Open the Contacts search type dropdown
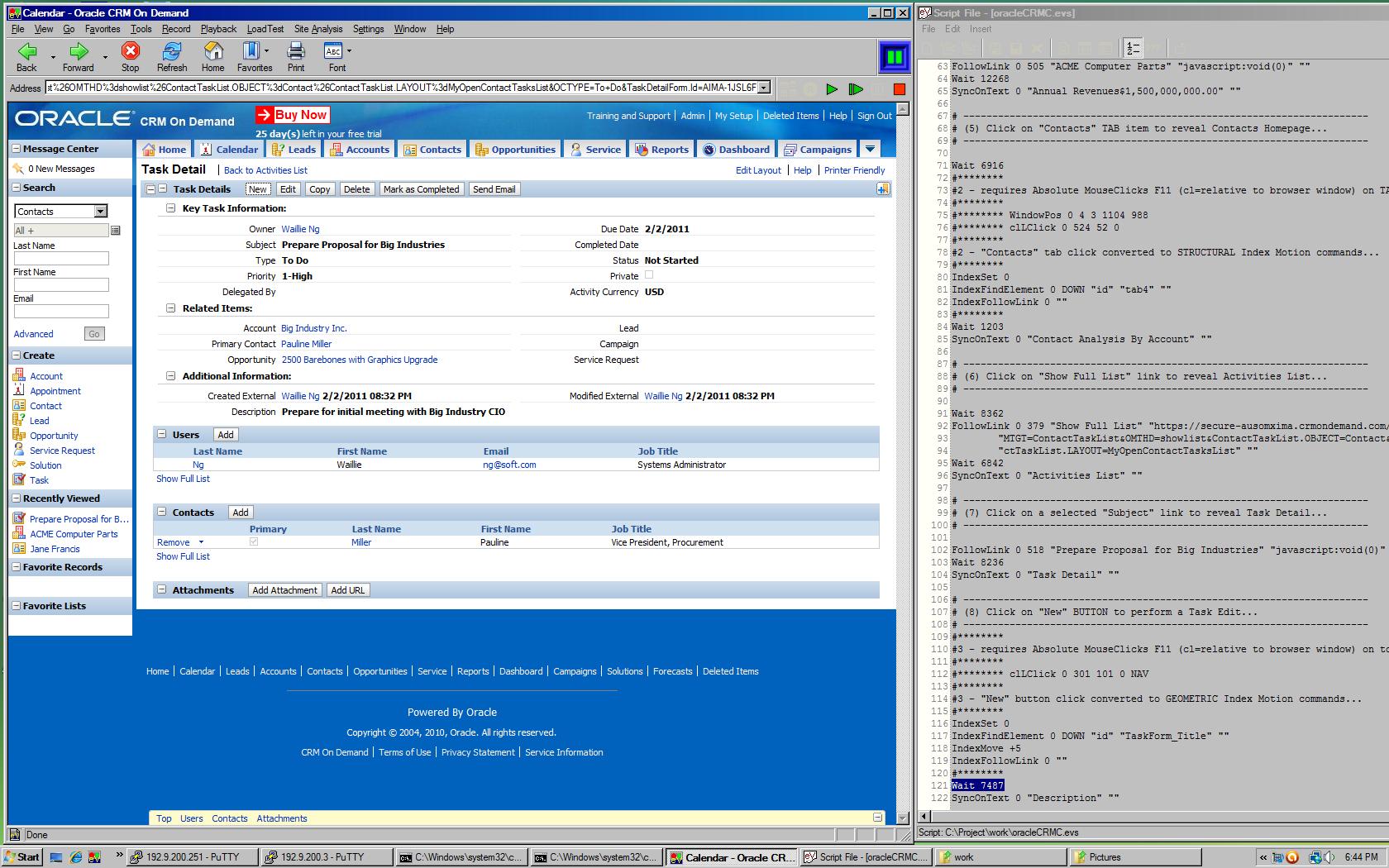 point(100,212)
